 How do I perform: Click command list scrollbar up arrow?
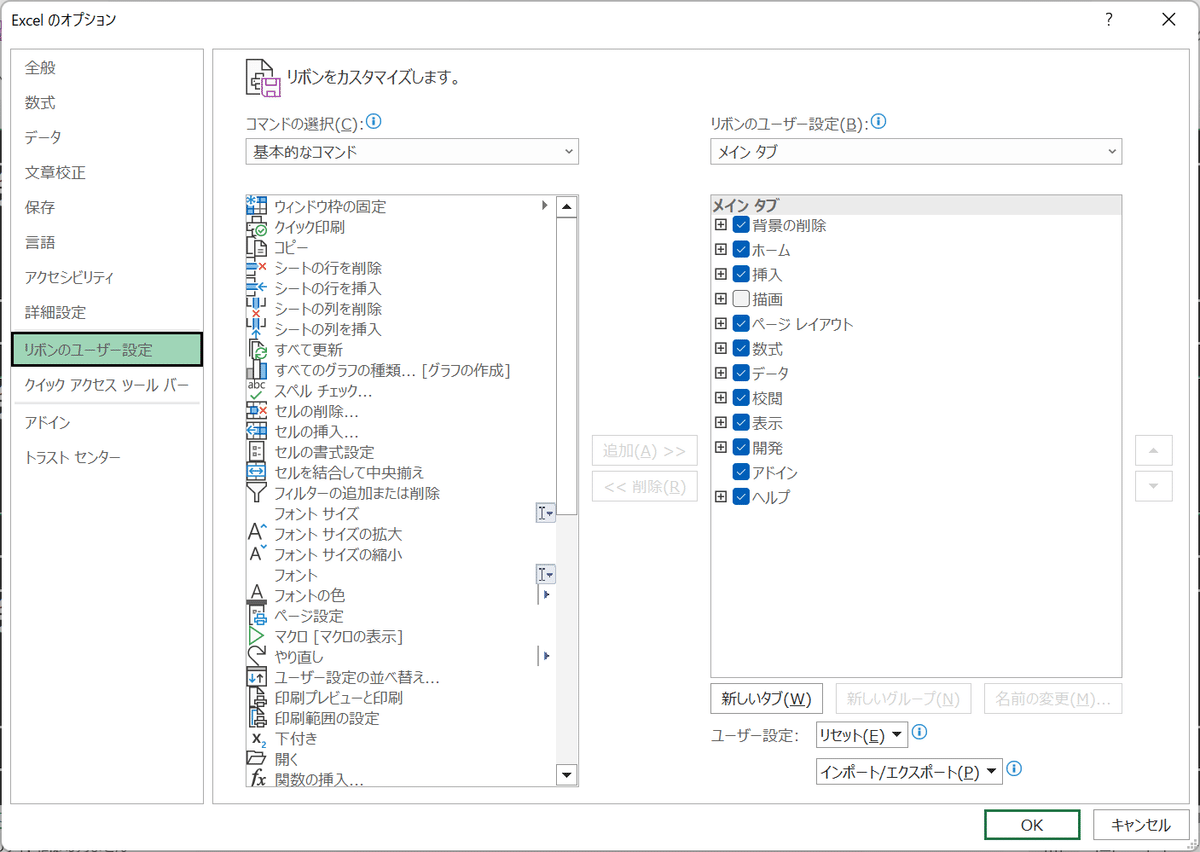567,207
